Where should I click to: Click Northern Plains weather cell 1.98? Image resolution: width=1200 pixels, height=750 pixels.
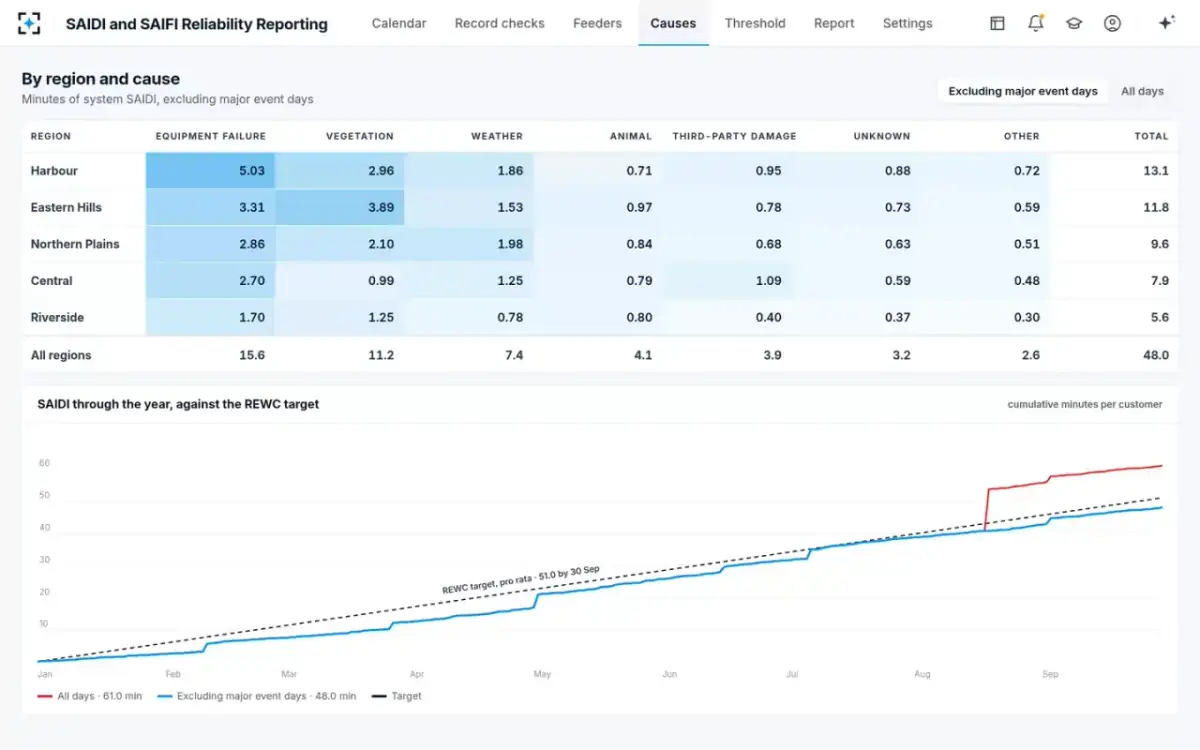pos(469,244)
